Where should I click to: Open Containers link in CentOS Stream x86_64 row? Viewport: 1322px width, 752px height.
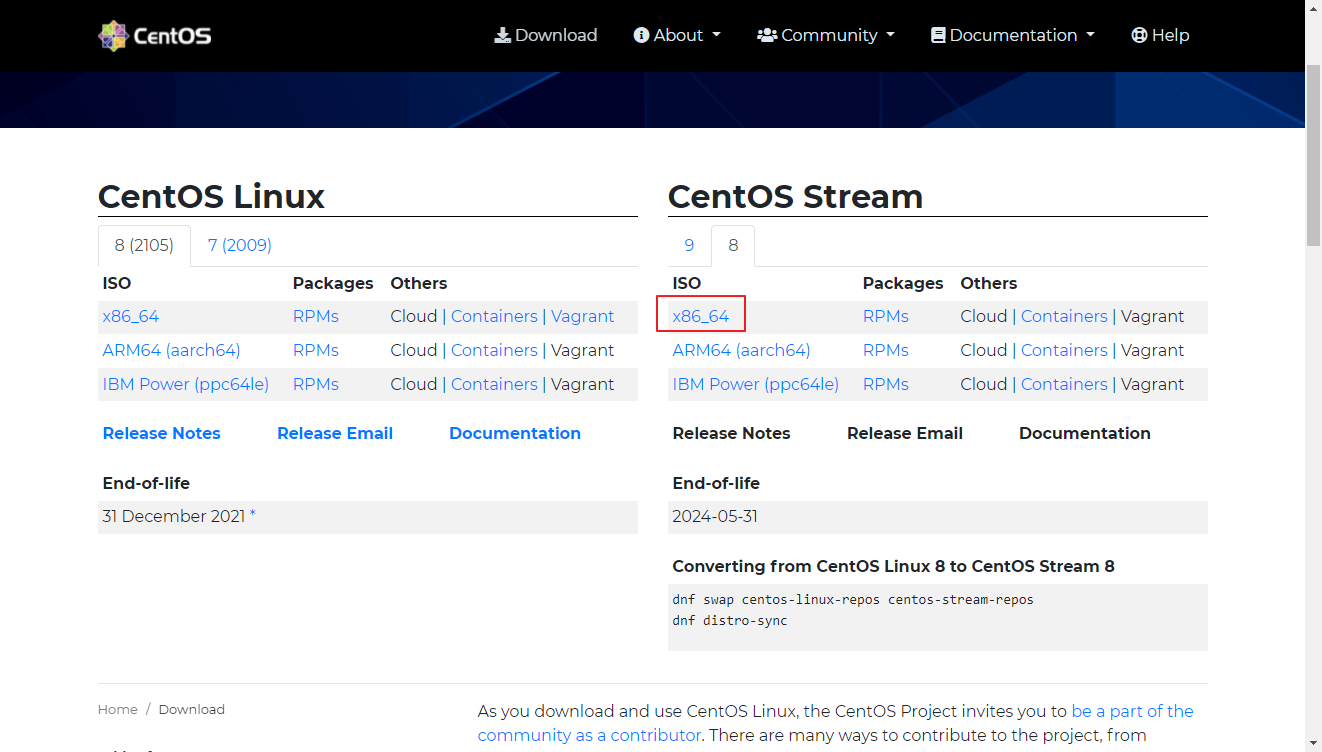pyautogui.click(x=1064, y=316)
